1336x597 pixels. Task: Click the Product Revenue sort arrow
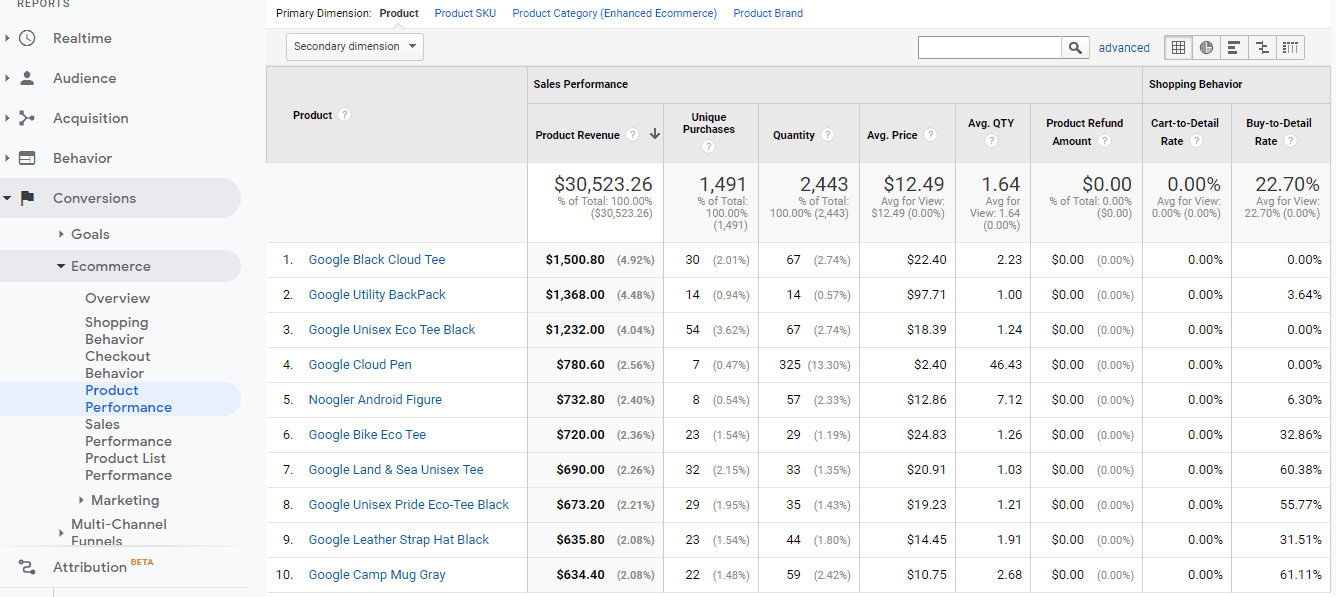(655, 135)
